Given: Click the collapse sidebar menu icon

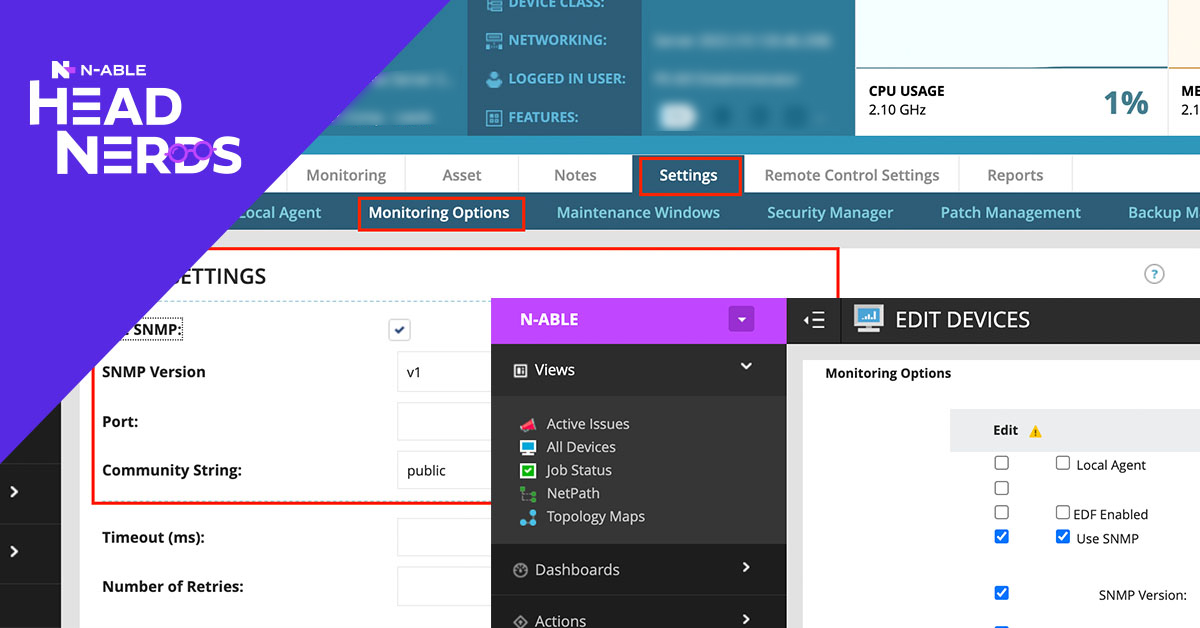Looking at the screenshot, I should point(815,320).
